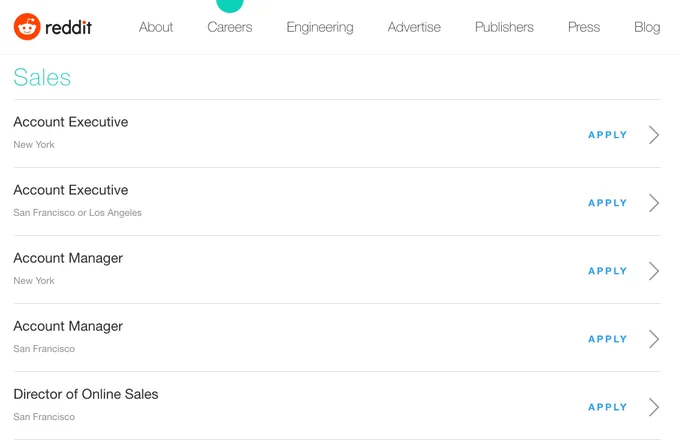
Task: Click the reddit wordmark text logo
Action: tap(69, 27)
